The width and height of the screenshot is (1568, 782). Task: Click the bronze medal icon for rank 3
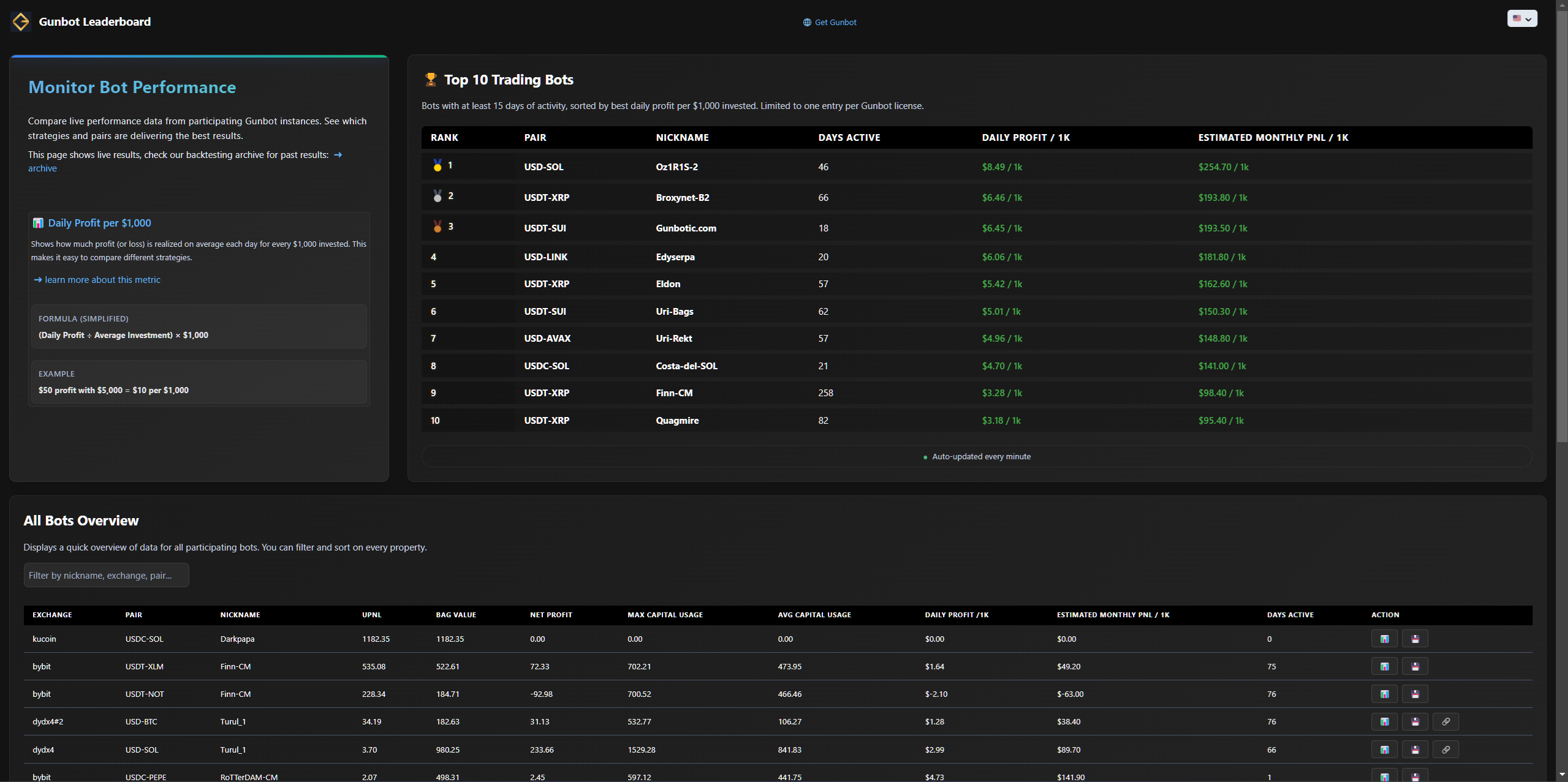437,227
